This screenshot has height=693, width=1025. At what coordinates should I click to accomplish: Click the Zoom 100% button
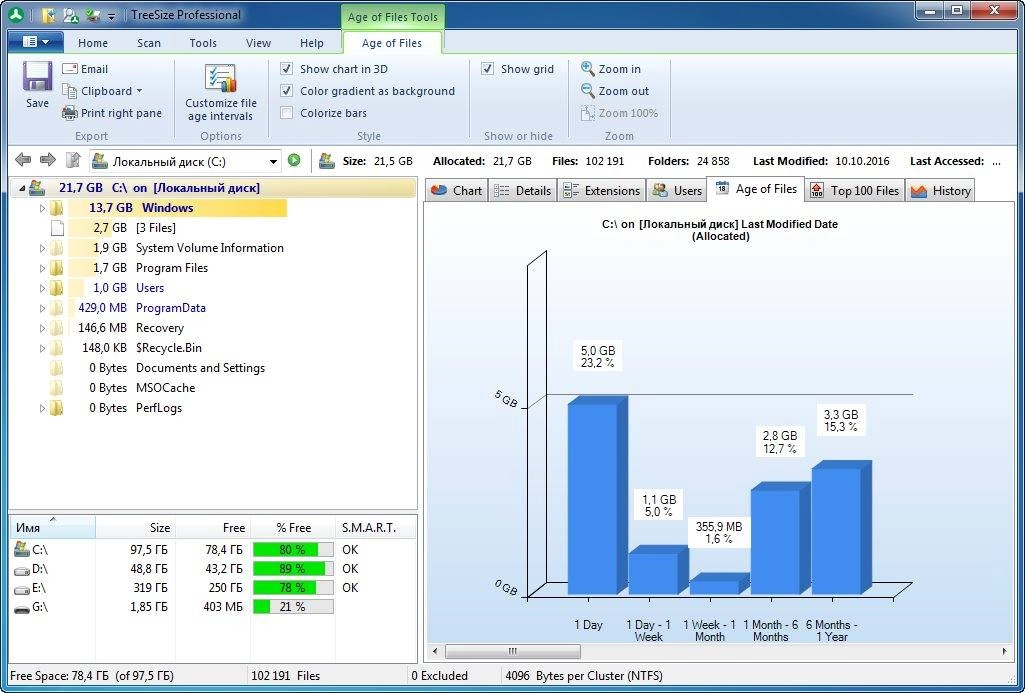(x=619, y=113)
